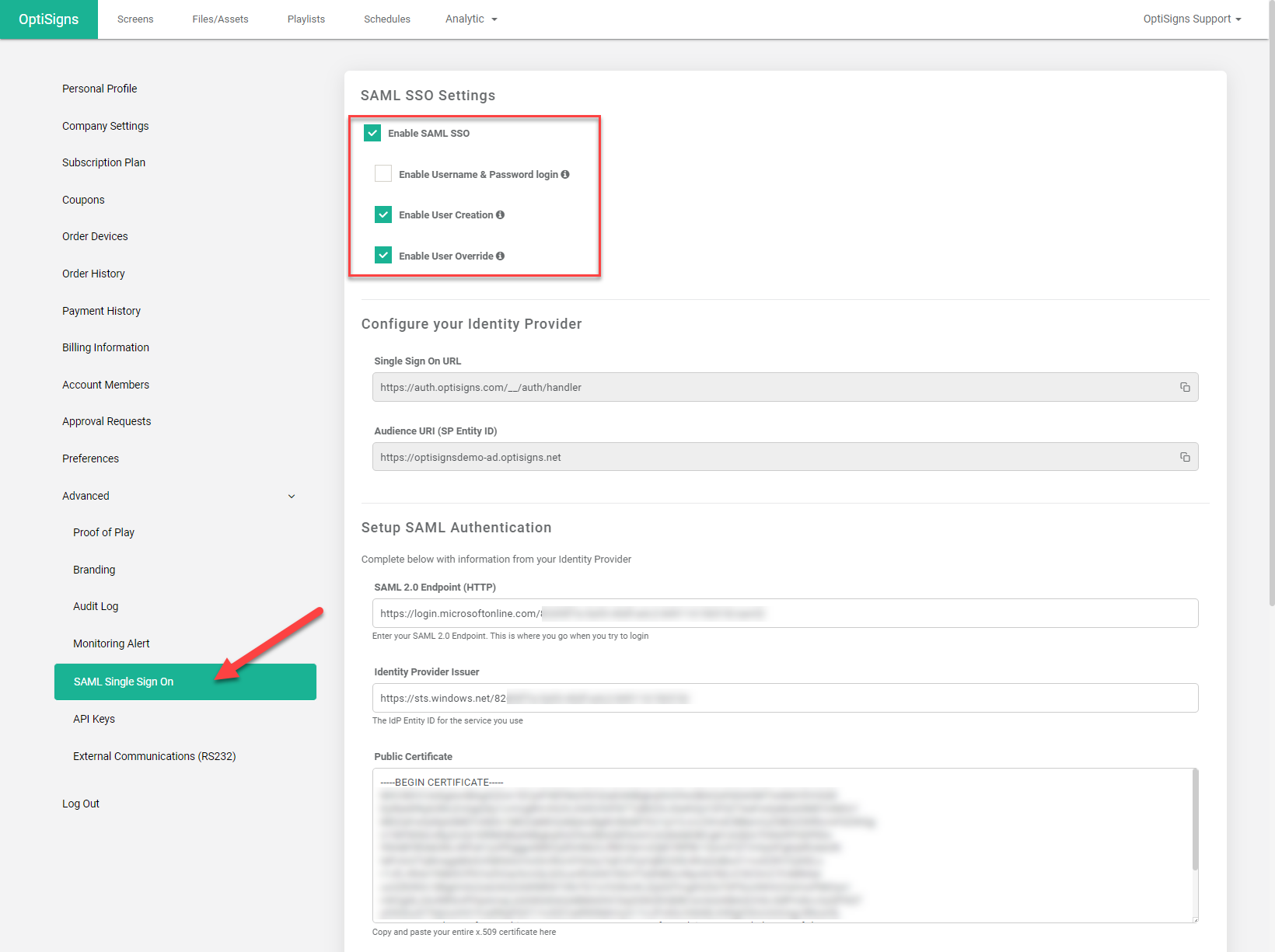Click the certificate textarea scrollbar

(x=1196, y=820)
